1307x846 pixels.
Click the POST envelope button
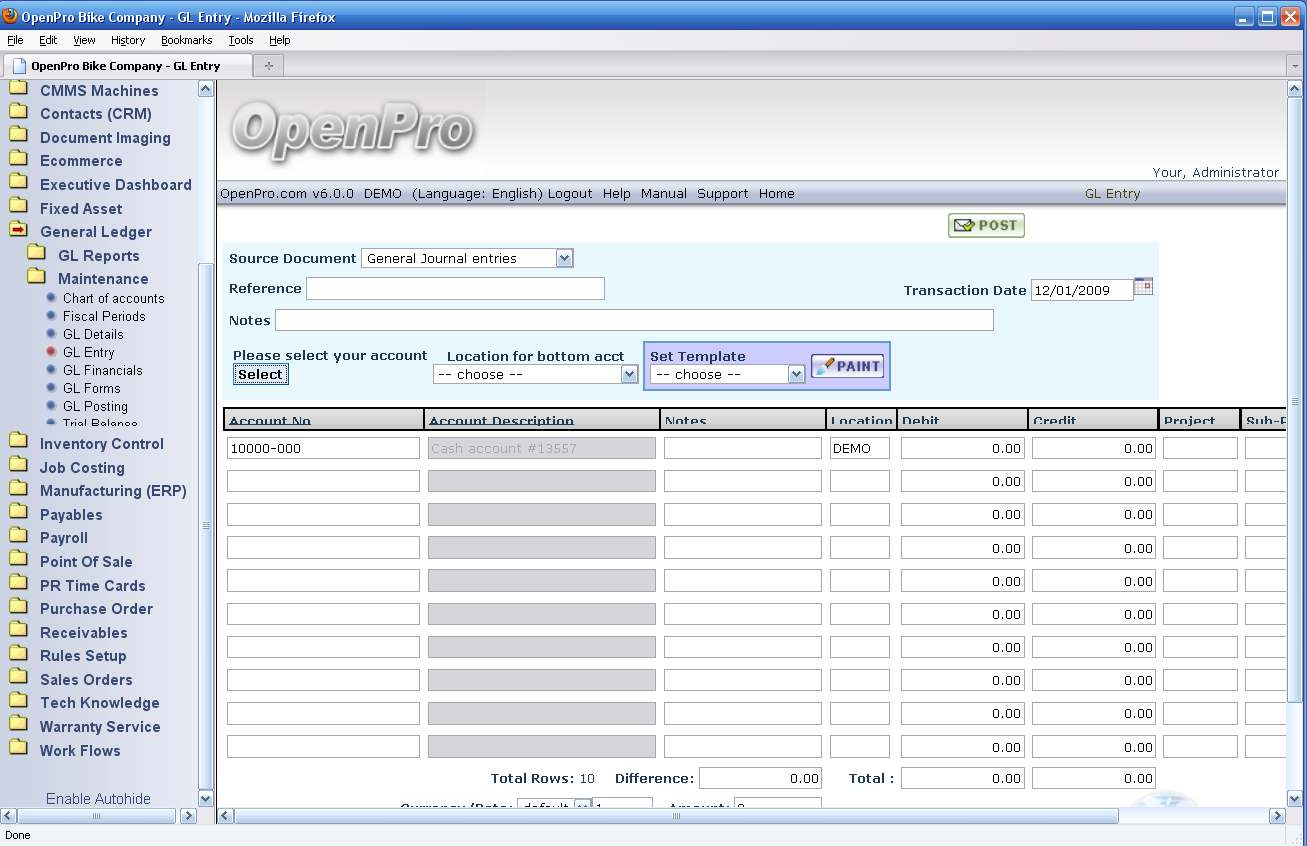coord(986,226)
